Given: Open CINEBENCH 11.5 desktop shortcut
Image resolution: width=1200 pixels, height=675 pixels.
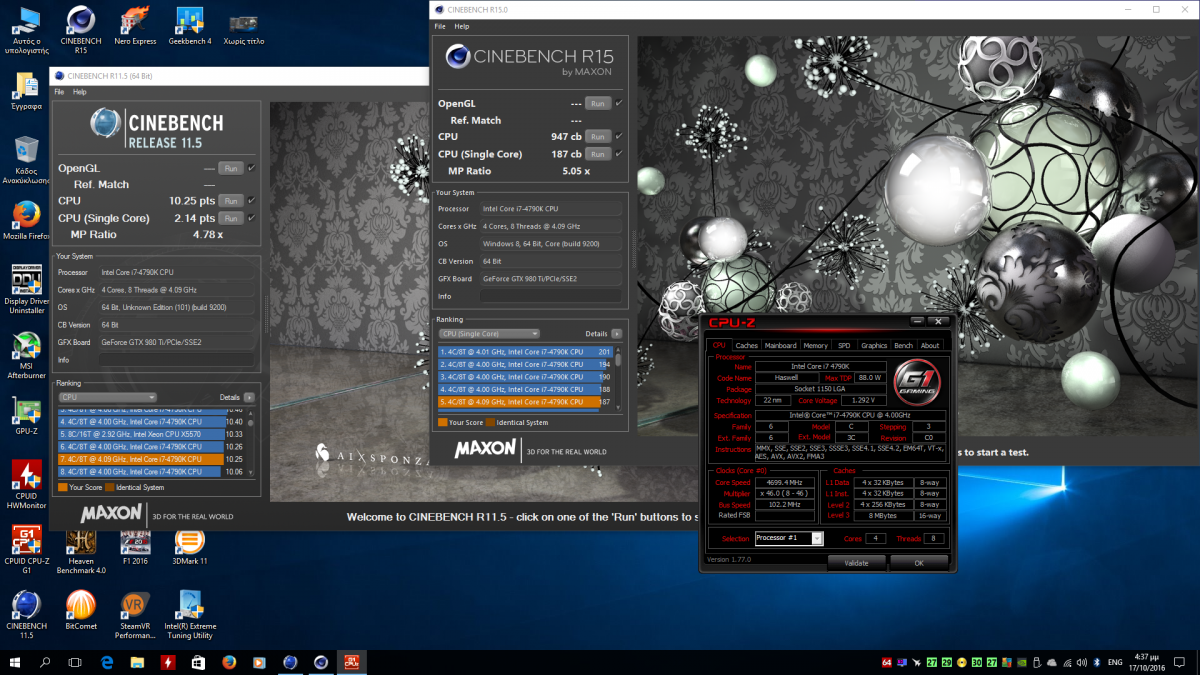Looking at the screenshot, I should click(26, 614).
